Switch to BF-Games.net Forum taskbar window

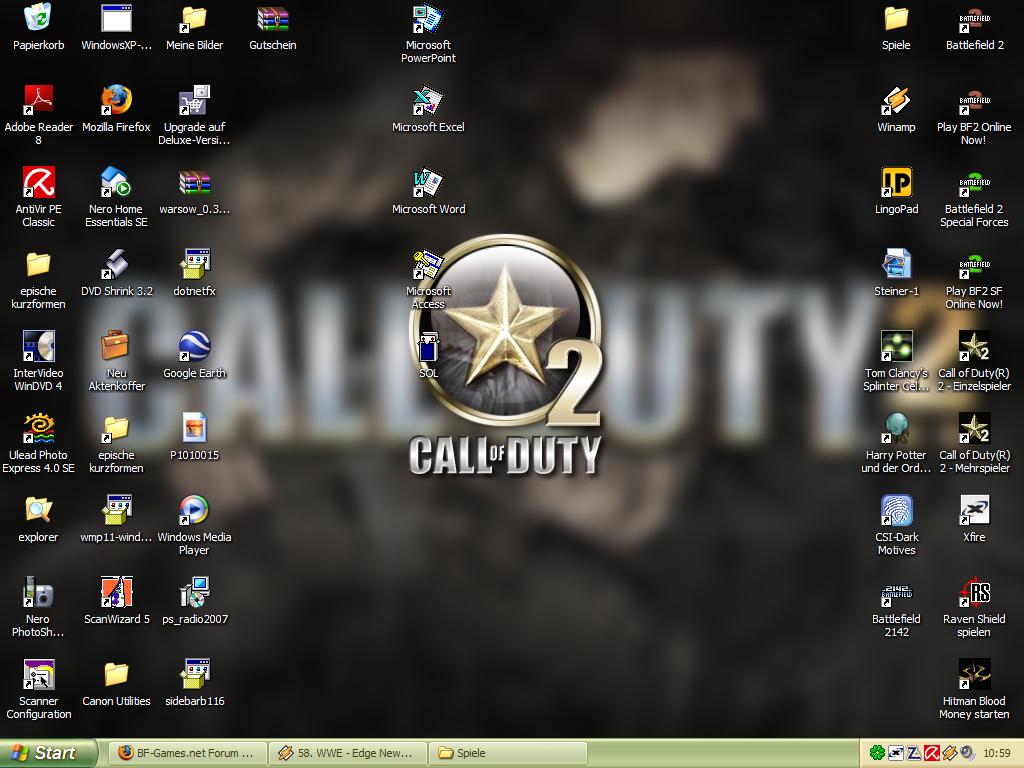tap(188, 753)
